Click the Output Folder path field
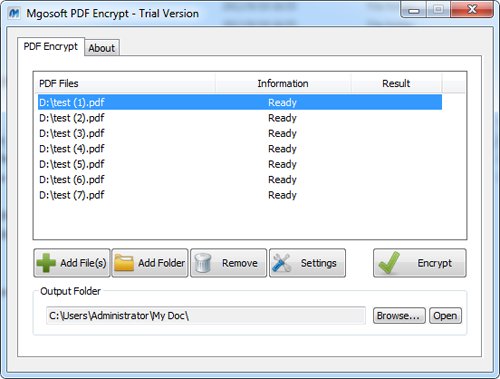This screenshot has height=379, width=500. (x=206, y=315)
